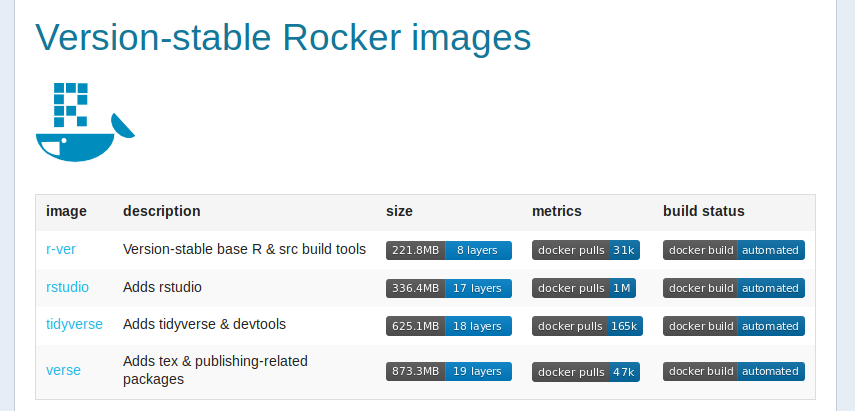Click the Rocker whale logo image
This screenshot has height=411, width=855.
[85, 122]
